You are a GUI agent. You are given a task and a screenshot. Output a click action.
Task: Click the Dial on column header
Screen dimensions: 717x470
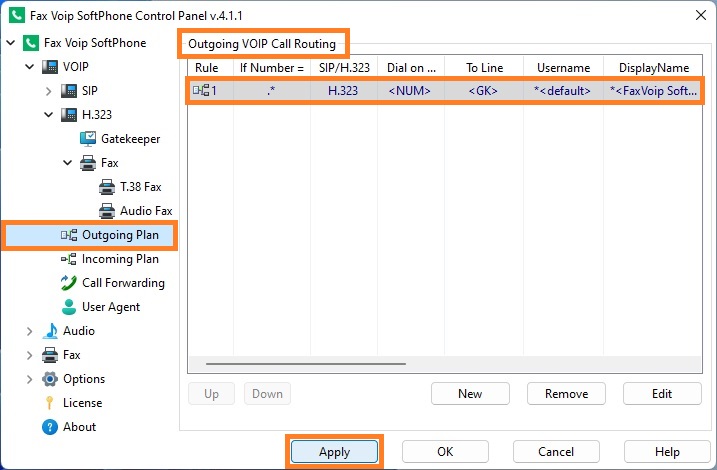tap(411, 68)
